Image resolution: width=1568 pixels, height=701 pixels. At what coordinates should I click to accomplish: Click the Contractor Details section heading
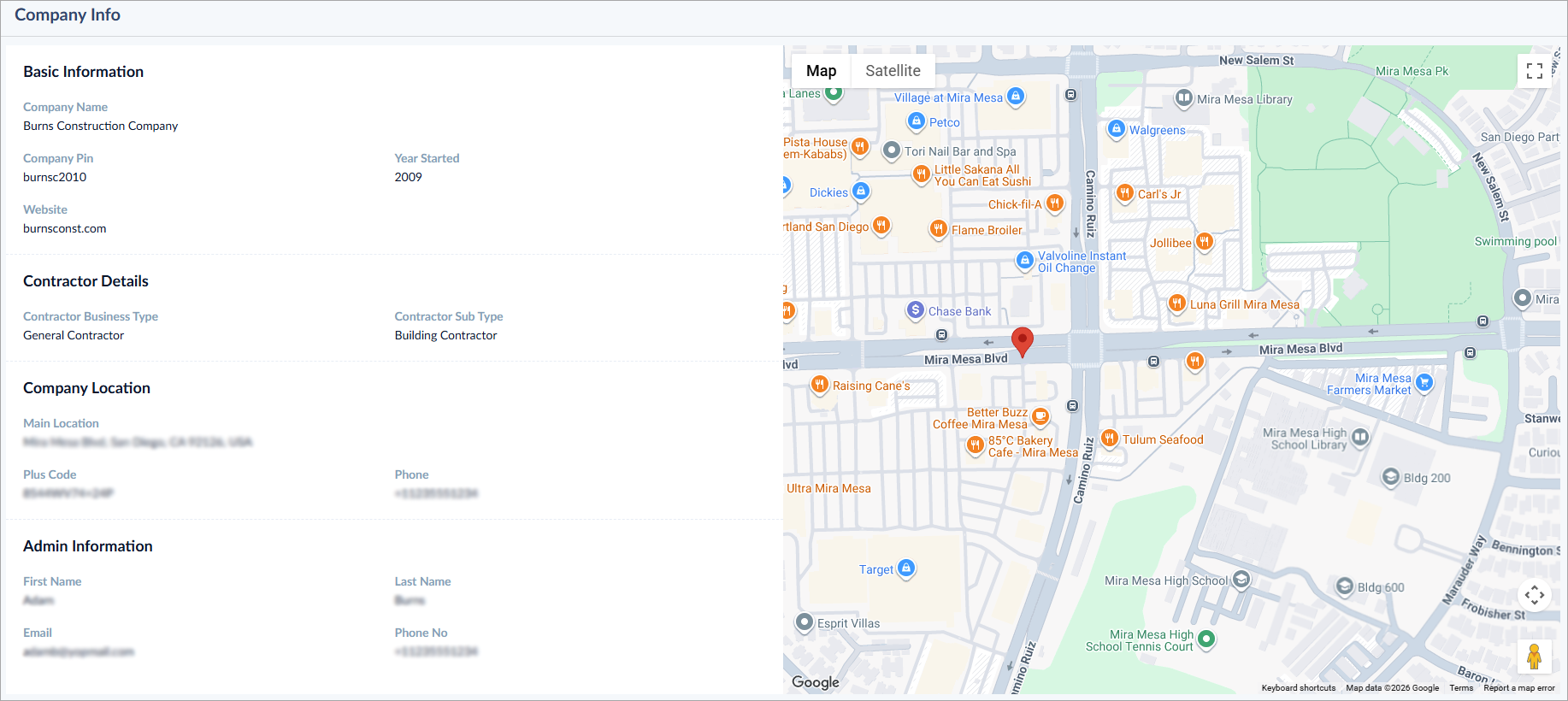85,281
